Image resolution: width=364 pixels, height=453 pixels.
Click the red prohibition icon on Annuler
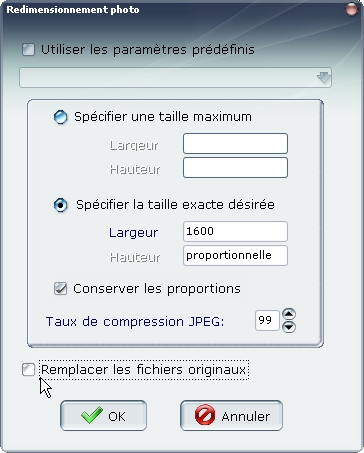205,415
